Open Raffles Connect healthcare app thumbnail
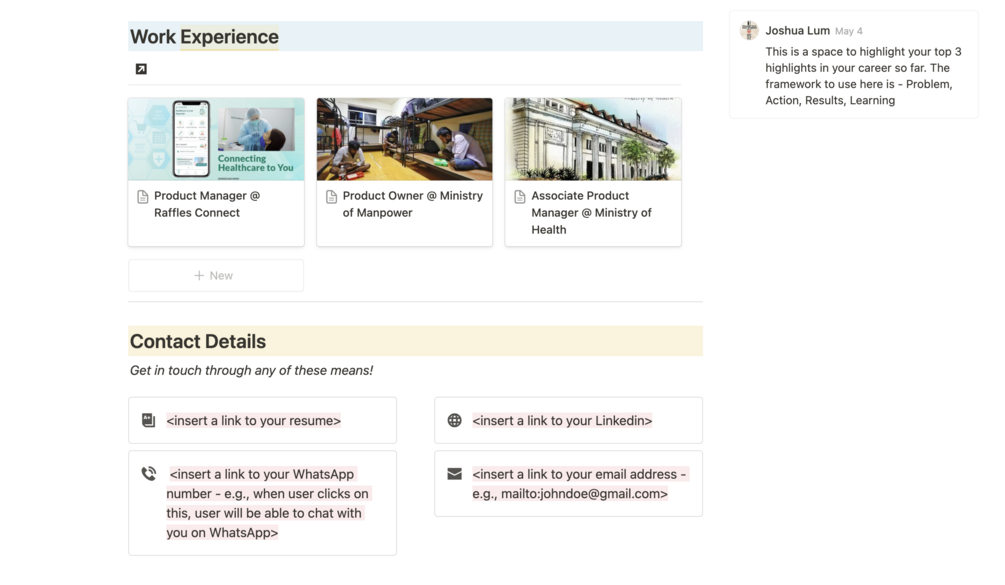The width and height of the screenshot is (1005, 585). [216, 139]
